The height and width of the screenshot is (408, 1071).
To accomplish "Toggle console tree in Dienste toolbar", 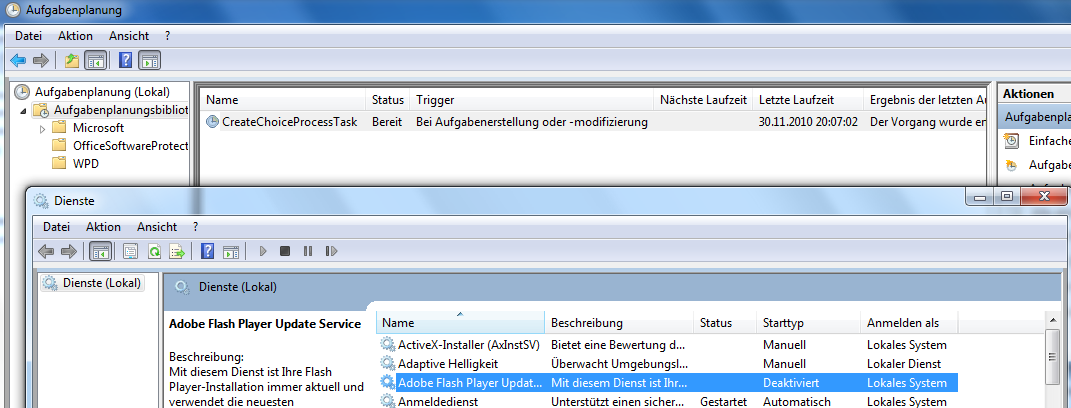I will point(100,251).
